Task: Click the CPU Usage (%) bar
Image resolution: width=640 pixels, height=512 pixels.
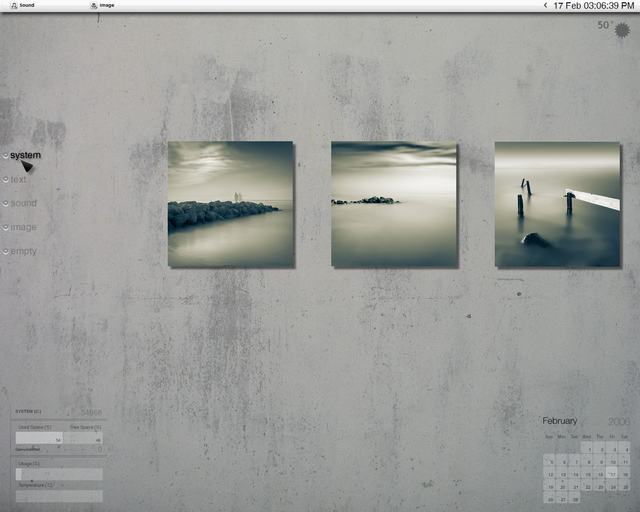Action: tap(59, 474)
